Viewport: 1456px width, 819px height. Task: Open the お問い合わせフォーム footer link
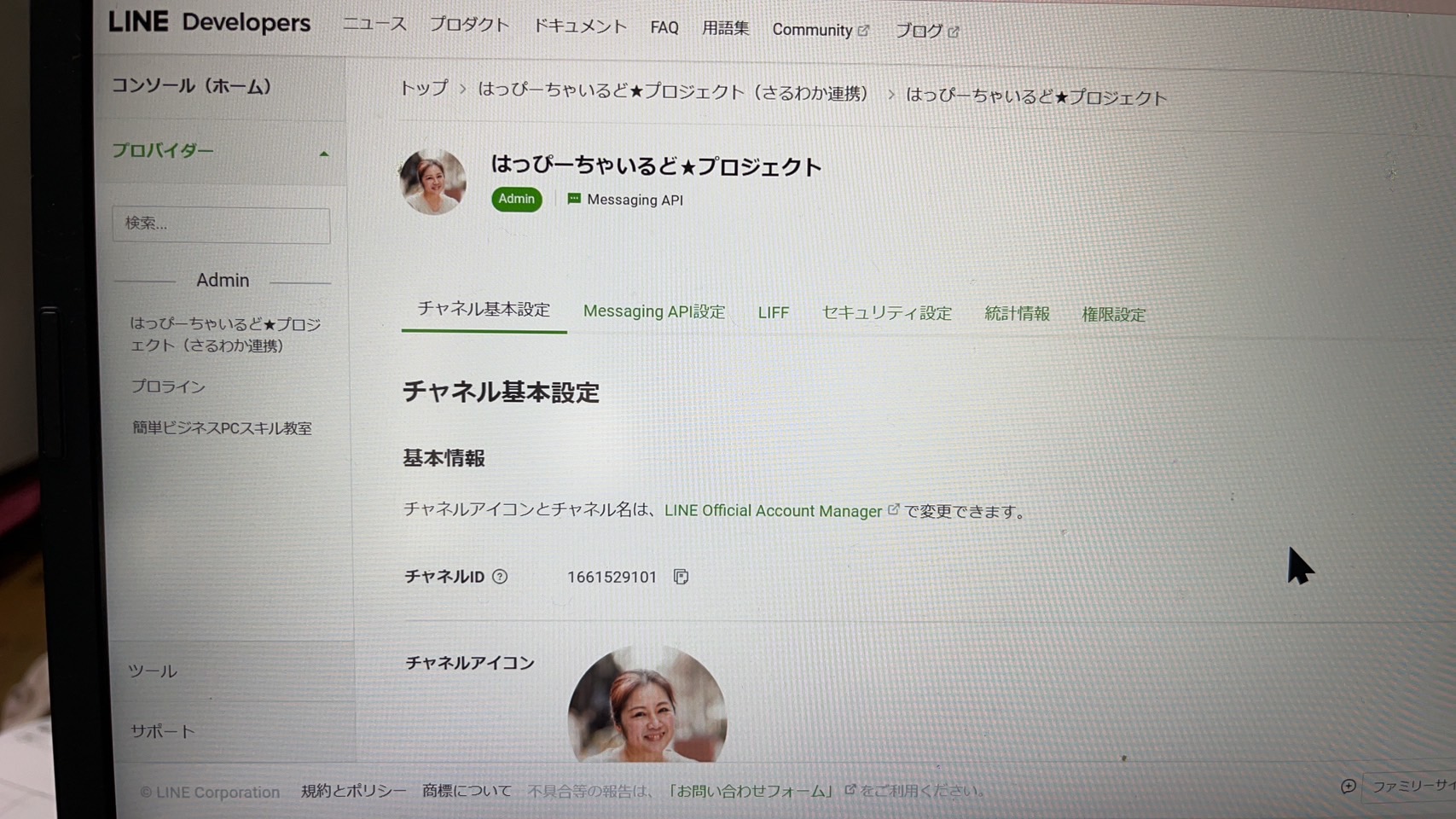pyautogui.click(x=751, y=791)
